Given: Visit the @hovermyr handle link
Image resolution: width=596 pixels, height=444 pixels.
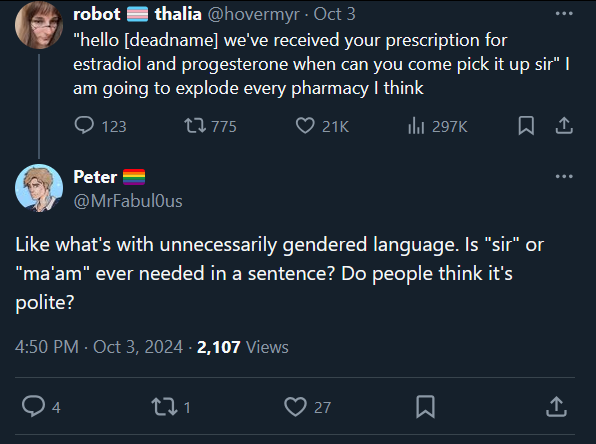Looking at the screenshot, I should (x=254, y=14).
